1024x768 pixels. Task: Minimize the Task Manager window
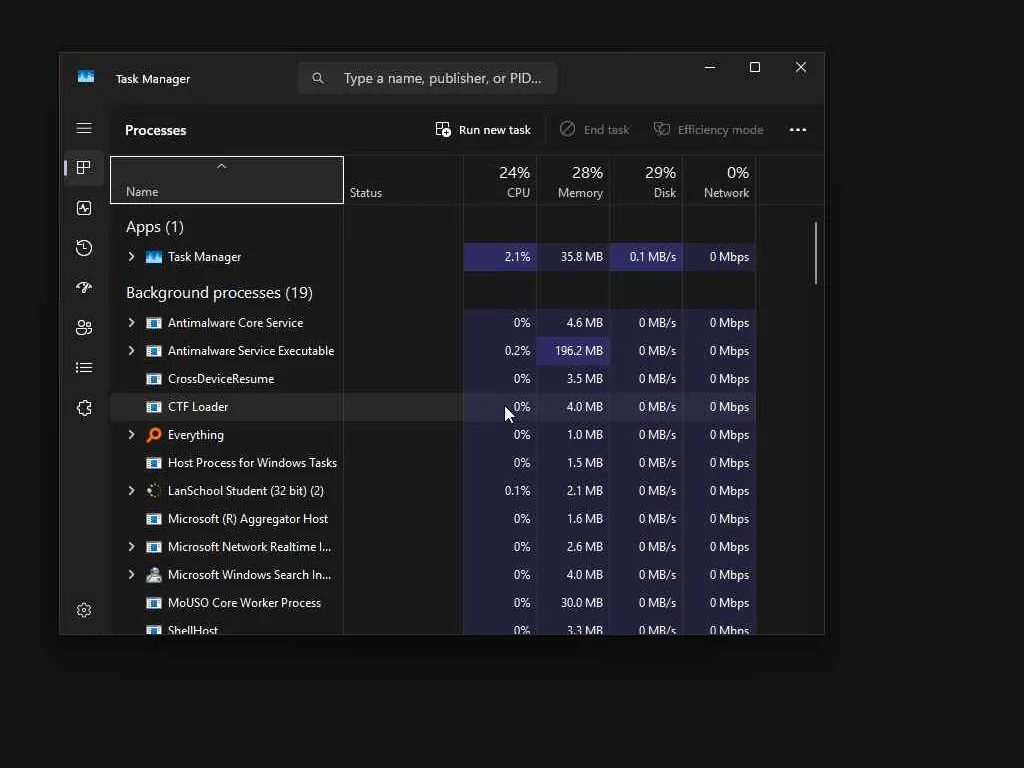click(x=710, y=67)
